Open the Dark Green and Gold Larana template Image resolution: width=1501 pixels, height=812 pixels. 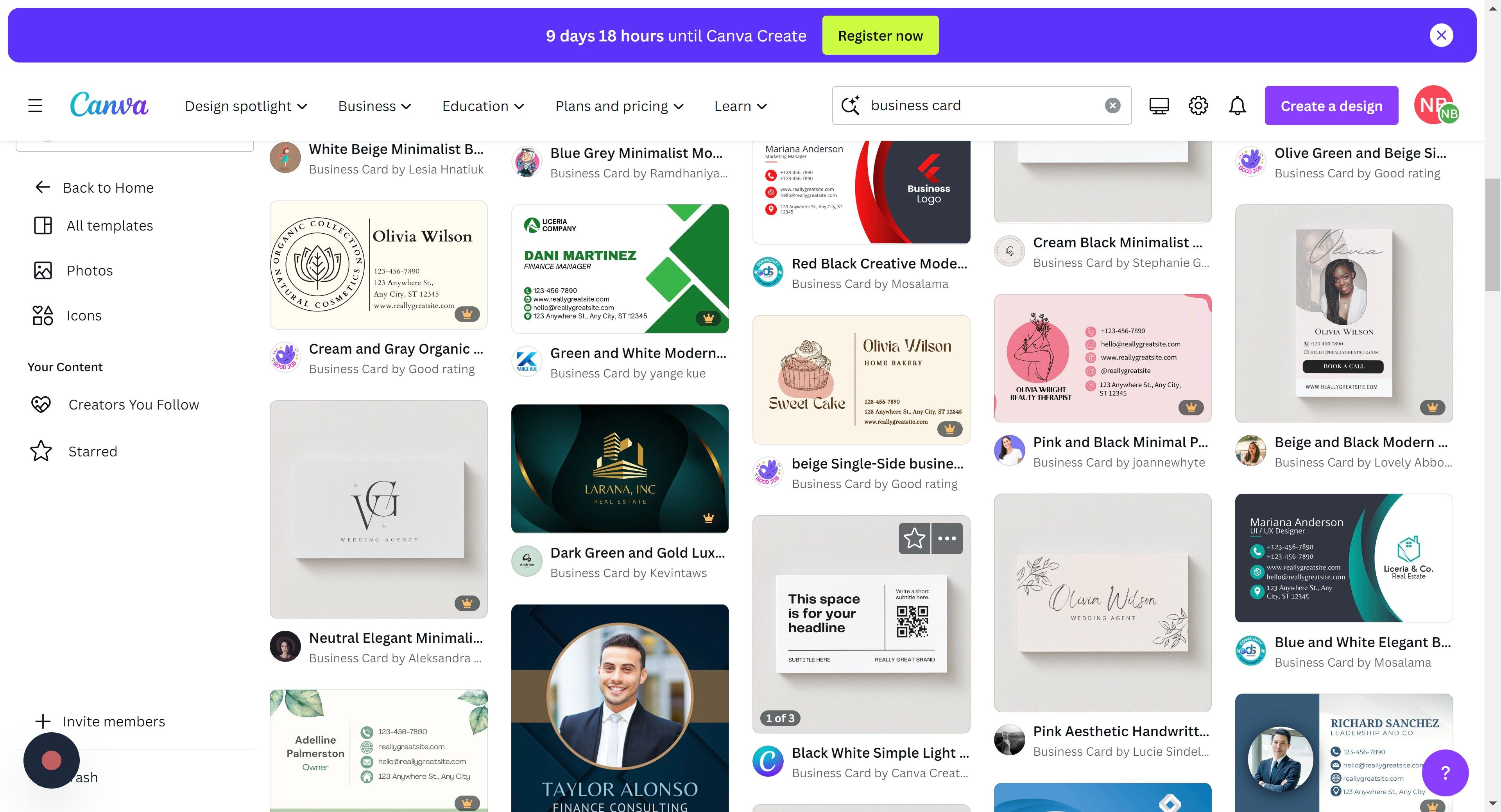[620, 469]
